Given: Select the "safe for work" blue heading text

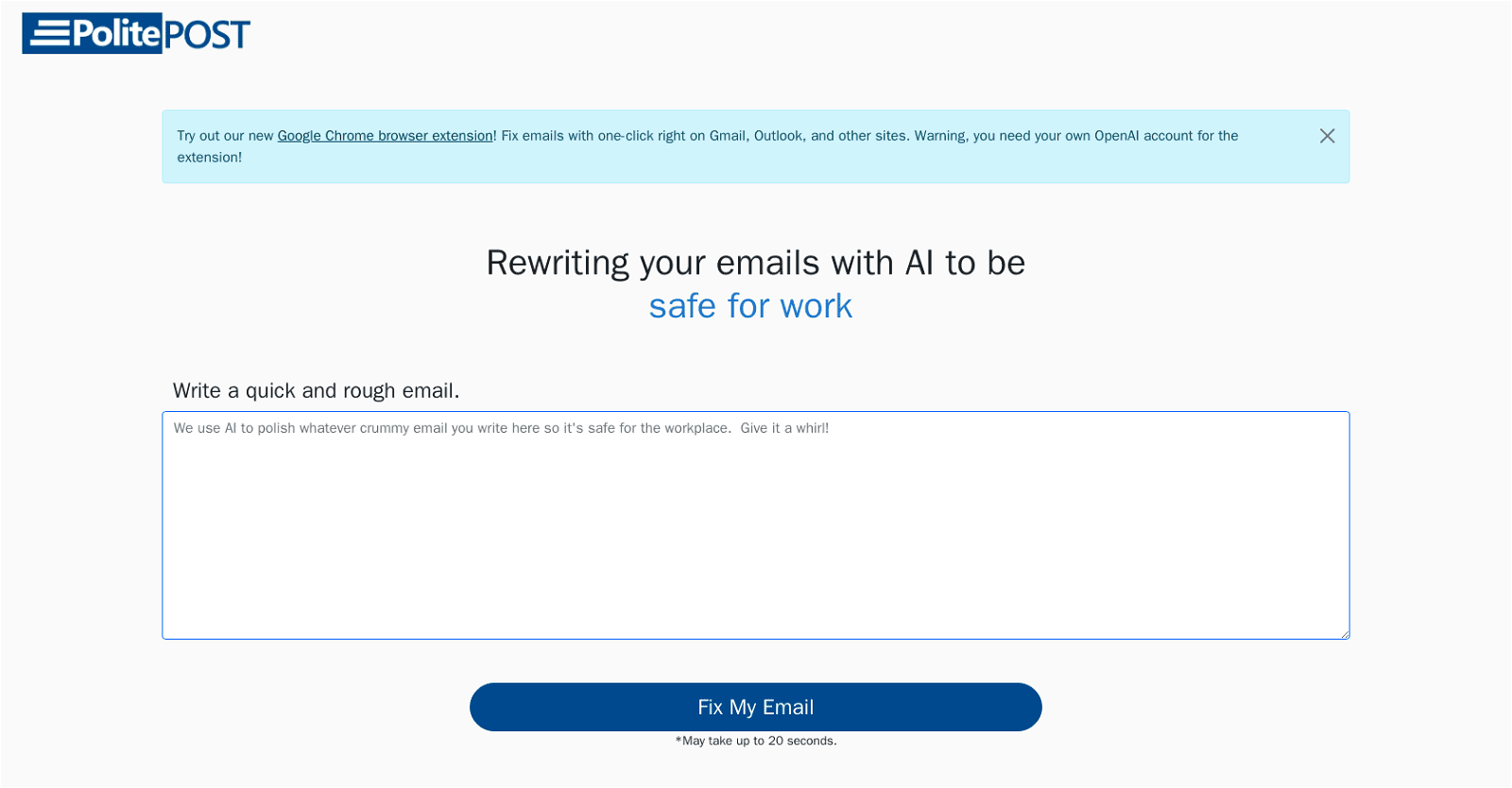Looking at the screenshot, I should click(750, 305).
